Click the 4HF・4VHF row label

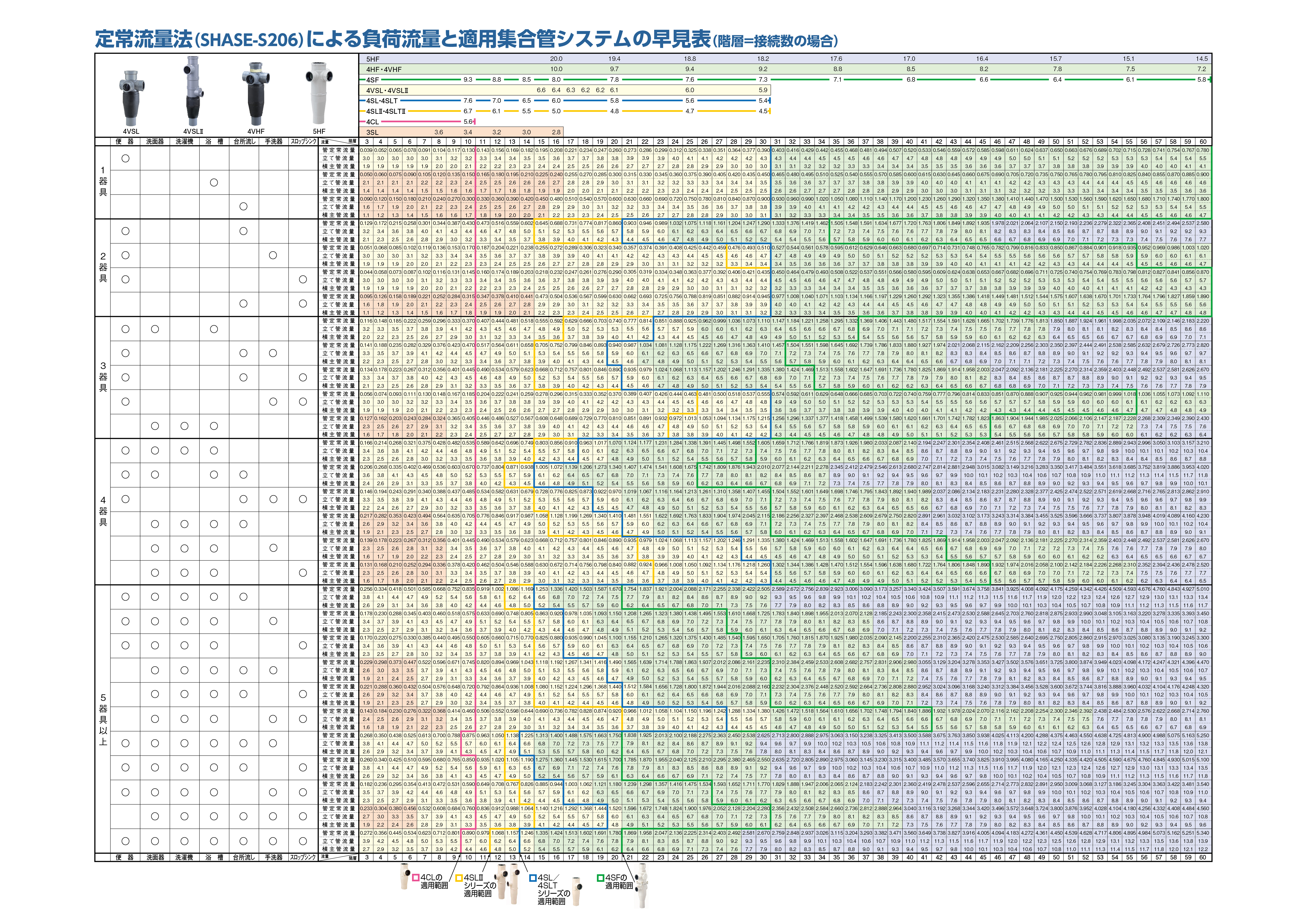(384, 70)
